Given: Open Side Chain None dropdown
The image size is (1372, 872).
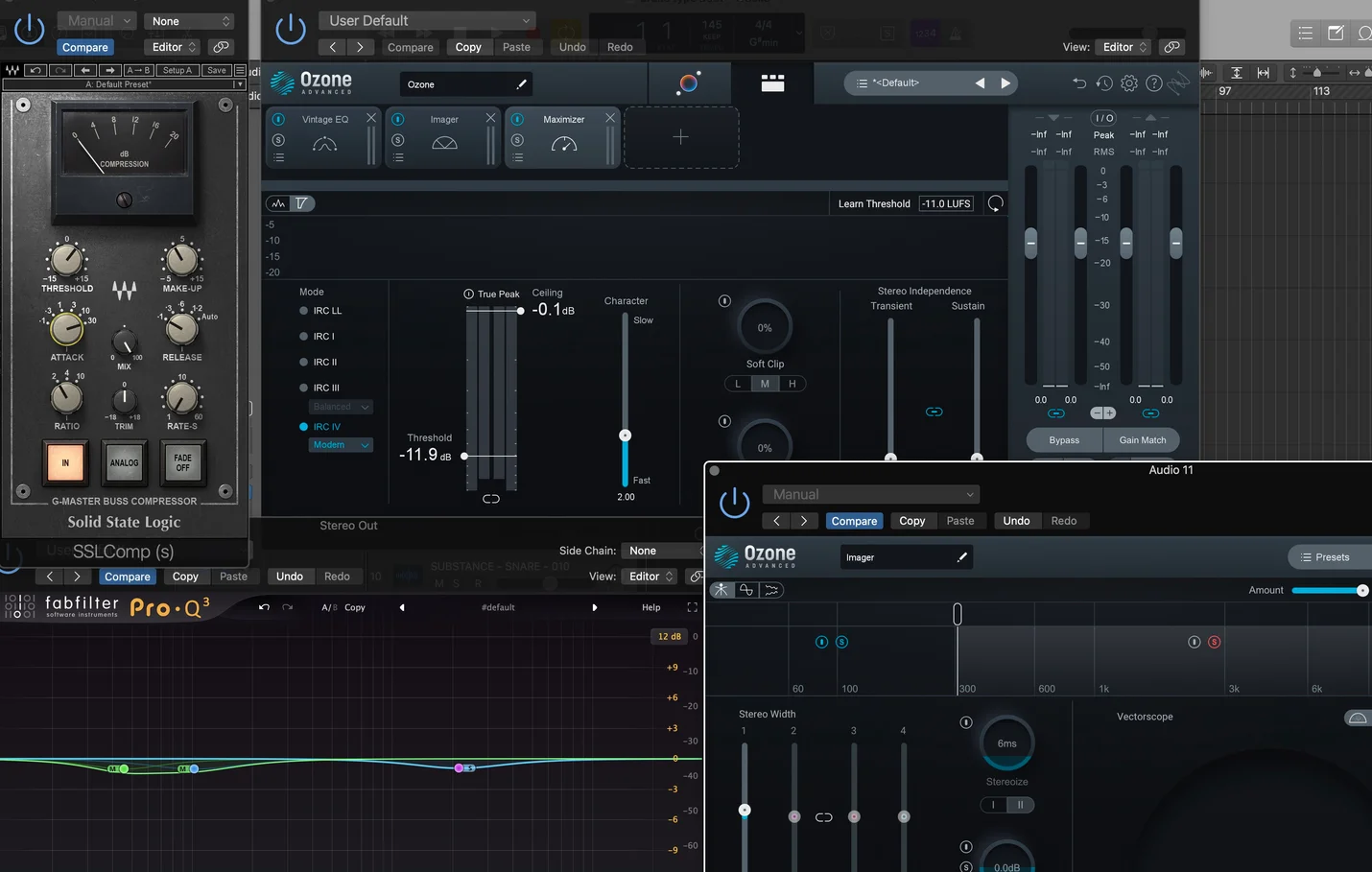Looking at the screenshot, I should pos(662,551).
